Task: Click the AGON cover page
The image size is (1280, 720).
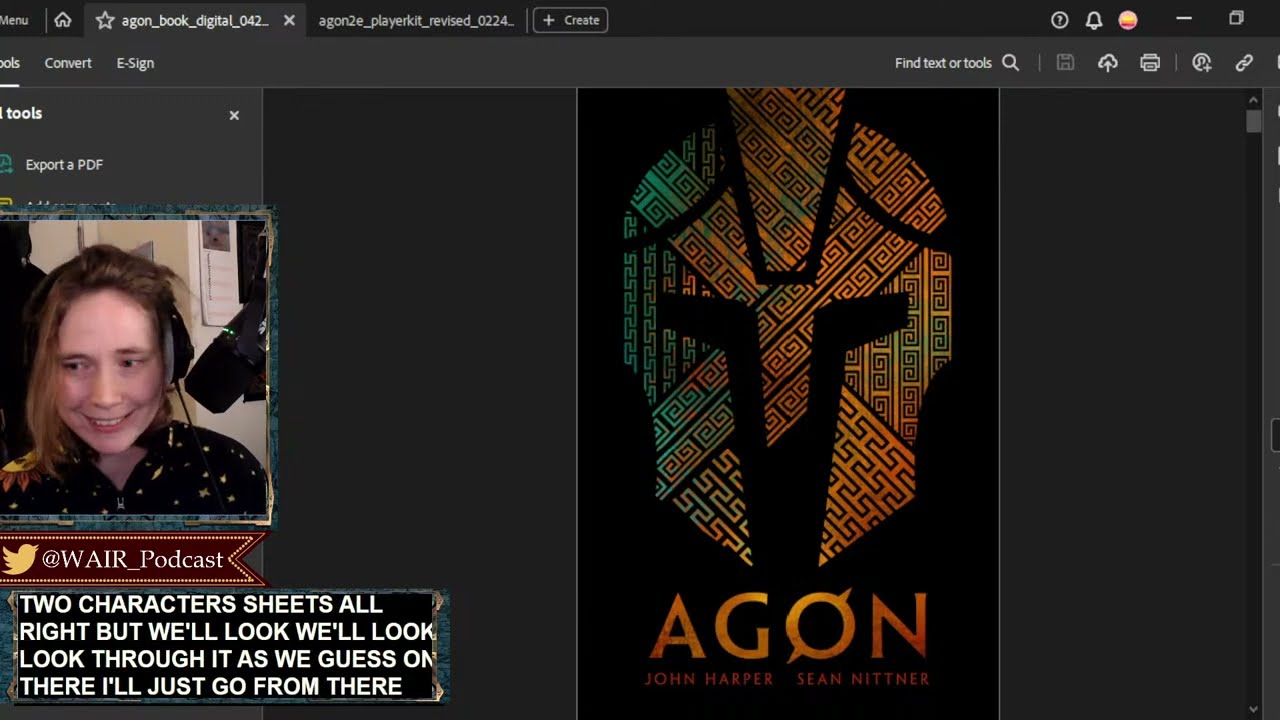Action: click(788, 404)
